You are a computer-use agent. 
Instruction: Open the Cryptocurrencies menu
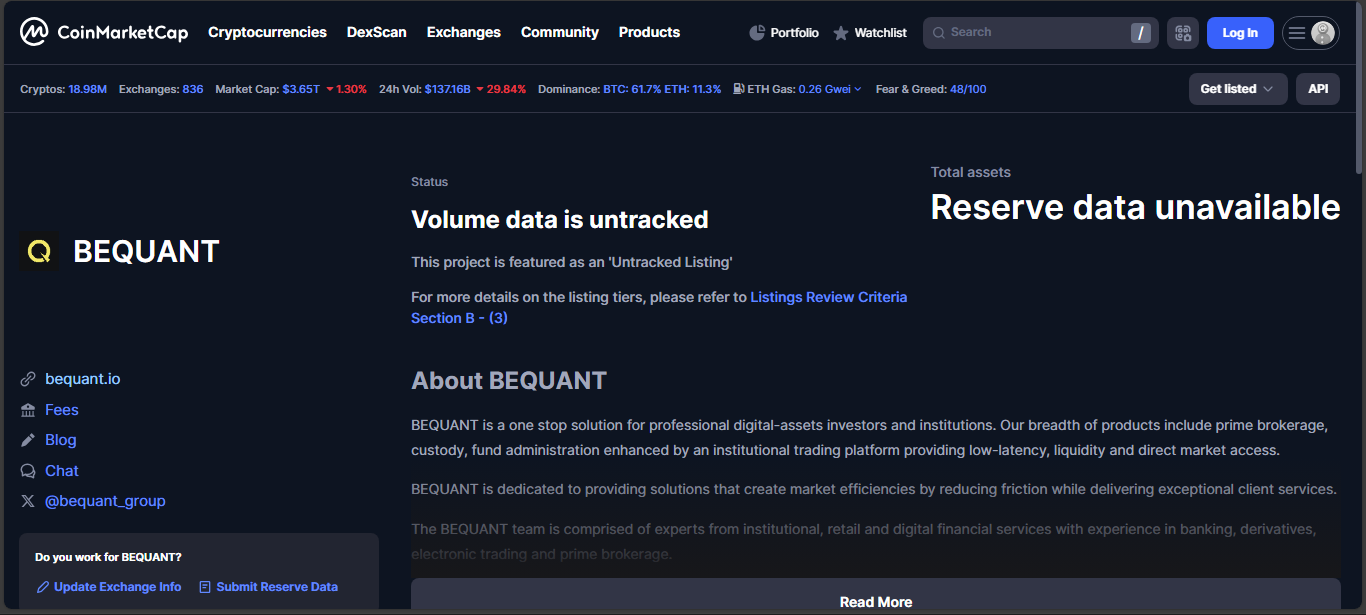click(267, 32)
